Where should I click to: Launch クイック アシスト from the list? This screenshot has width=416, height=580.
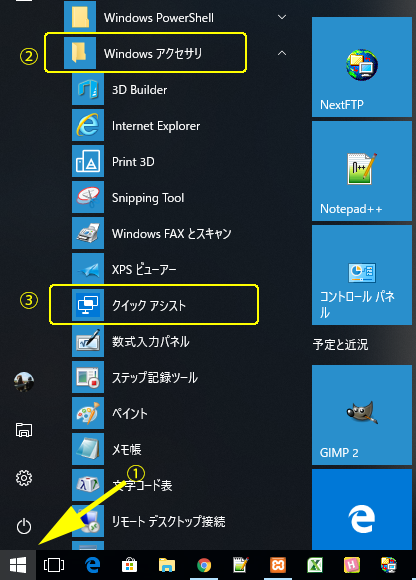(148, 305)
